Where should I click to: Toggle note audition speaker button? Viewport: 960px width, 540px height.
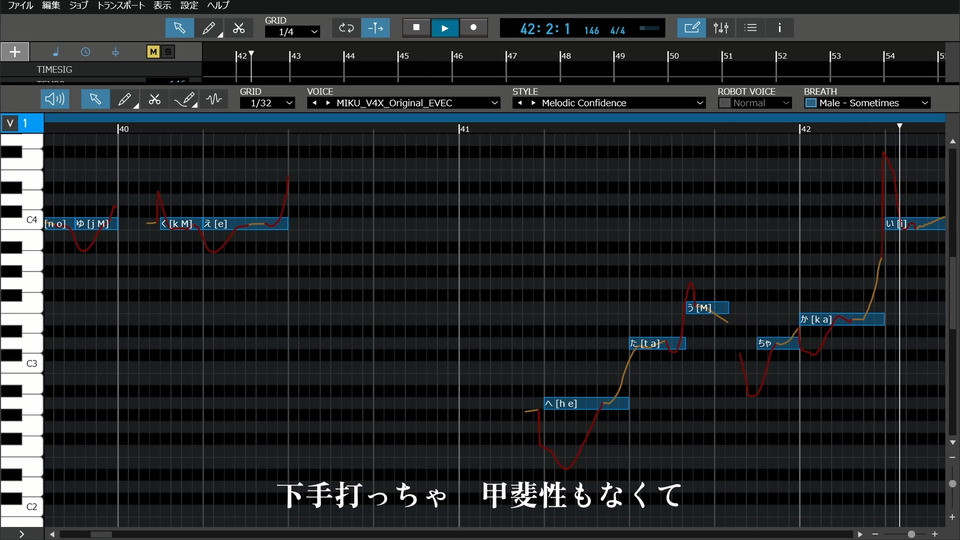[54, 99]
